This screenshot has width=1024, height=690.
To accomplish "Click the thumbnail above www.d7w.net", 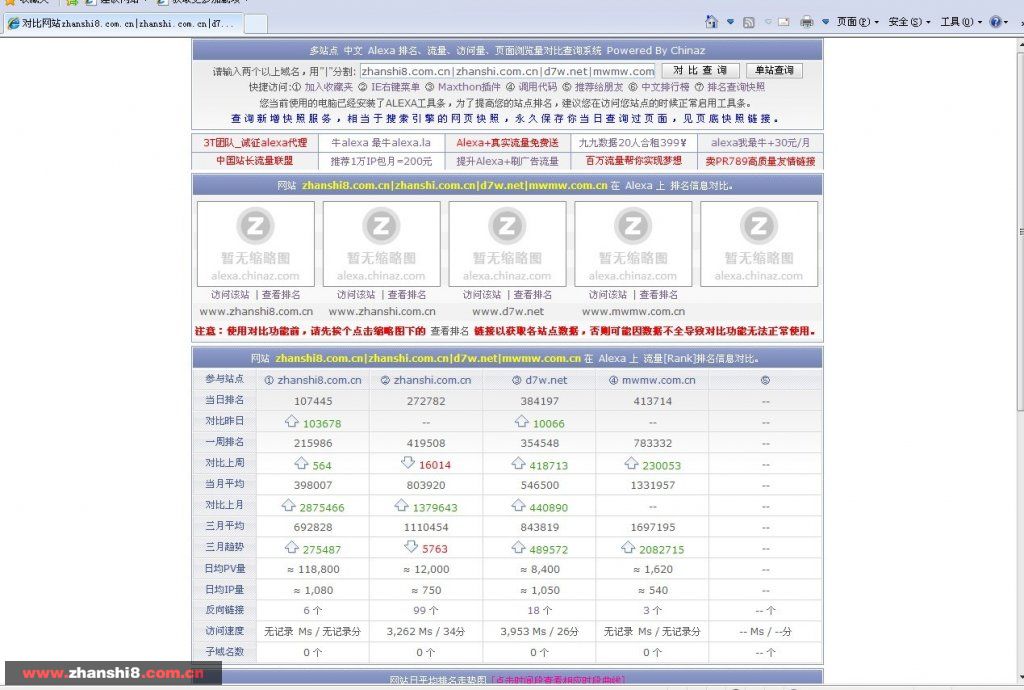I will 507,243.
